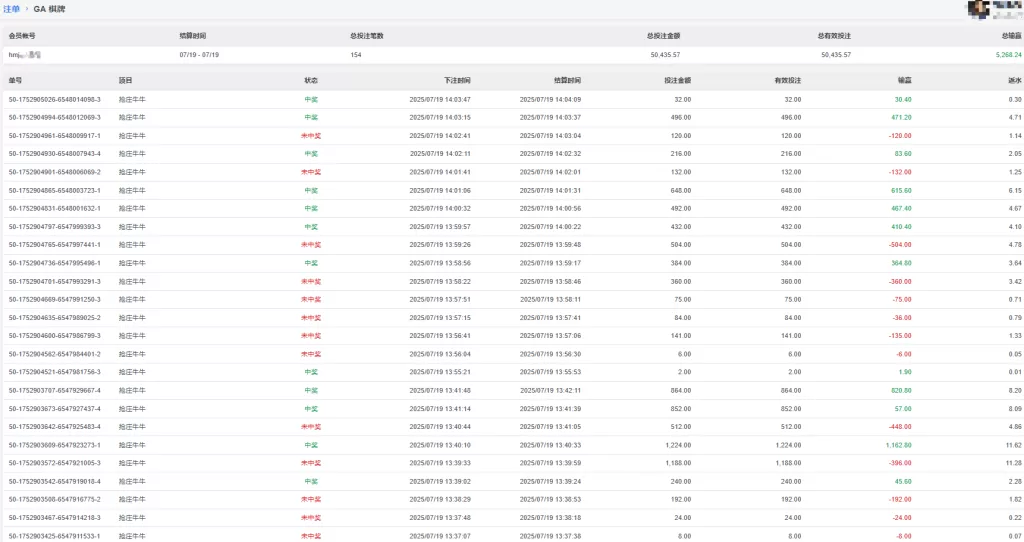
Task: Click the 会员账号 summary header
Action: tap(22, 36)
